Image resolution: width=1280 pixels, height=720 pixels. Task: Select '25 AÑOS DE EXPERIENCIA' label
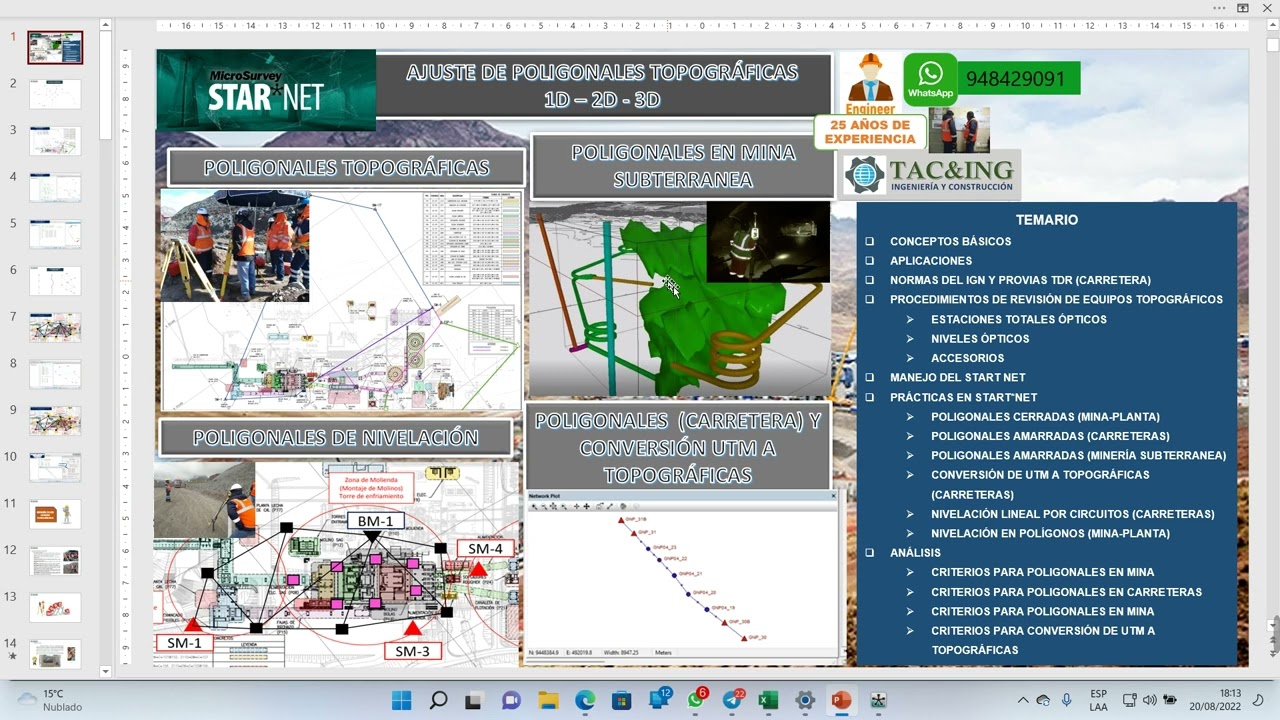(x=870, y=132)
